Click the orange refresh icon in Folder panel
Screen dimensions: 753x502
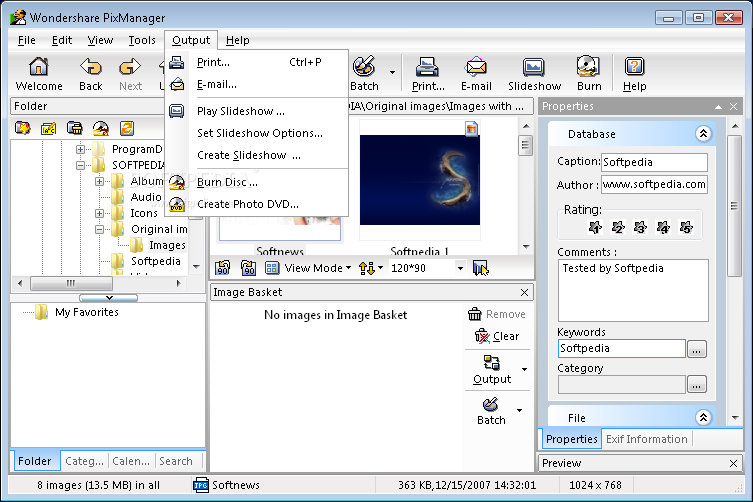(127, 128)
